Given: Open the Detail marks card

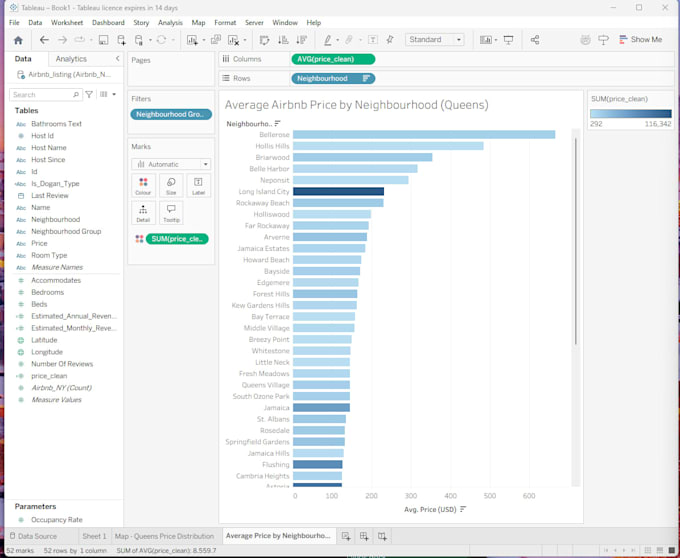Looking at the screenshot, I should [143, 213].
